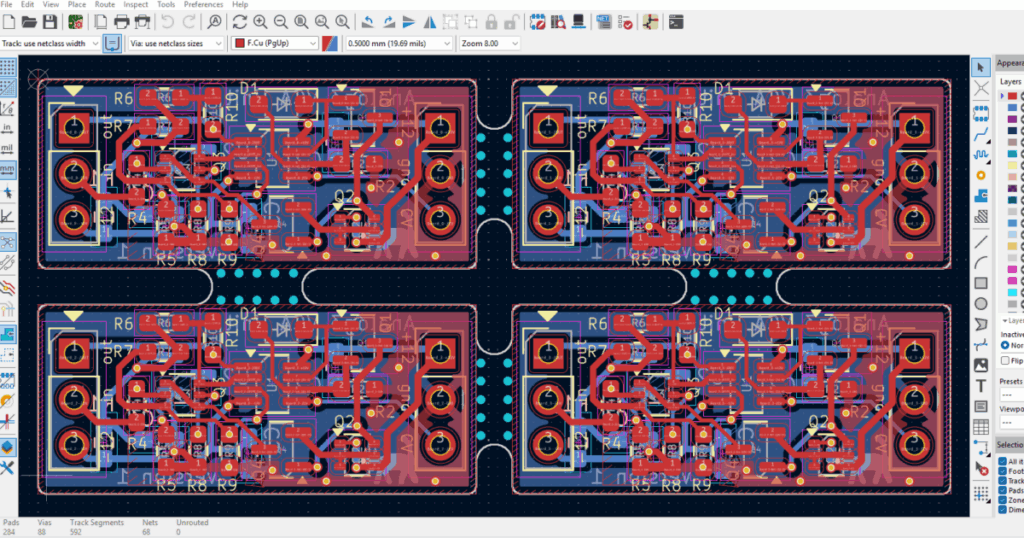Toggle automatic track width button
1024x538 pixels.
click(112, 43)
